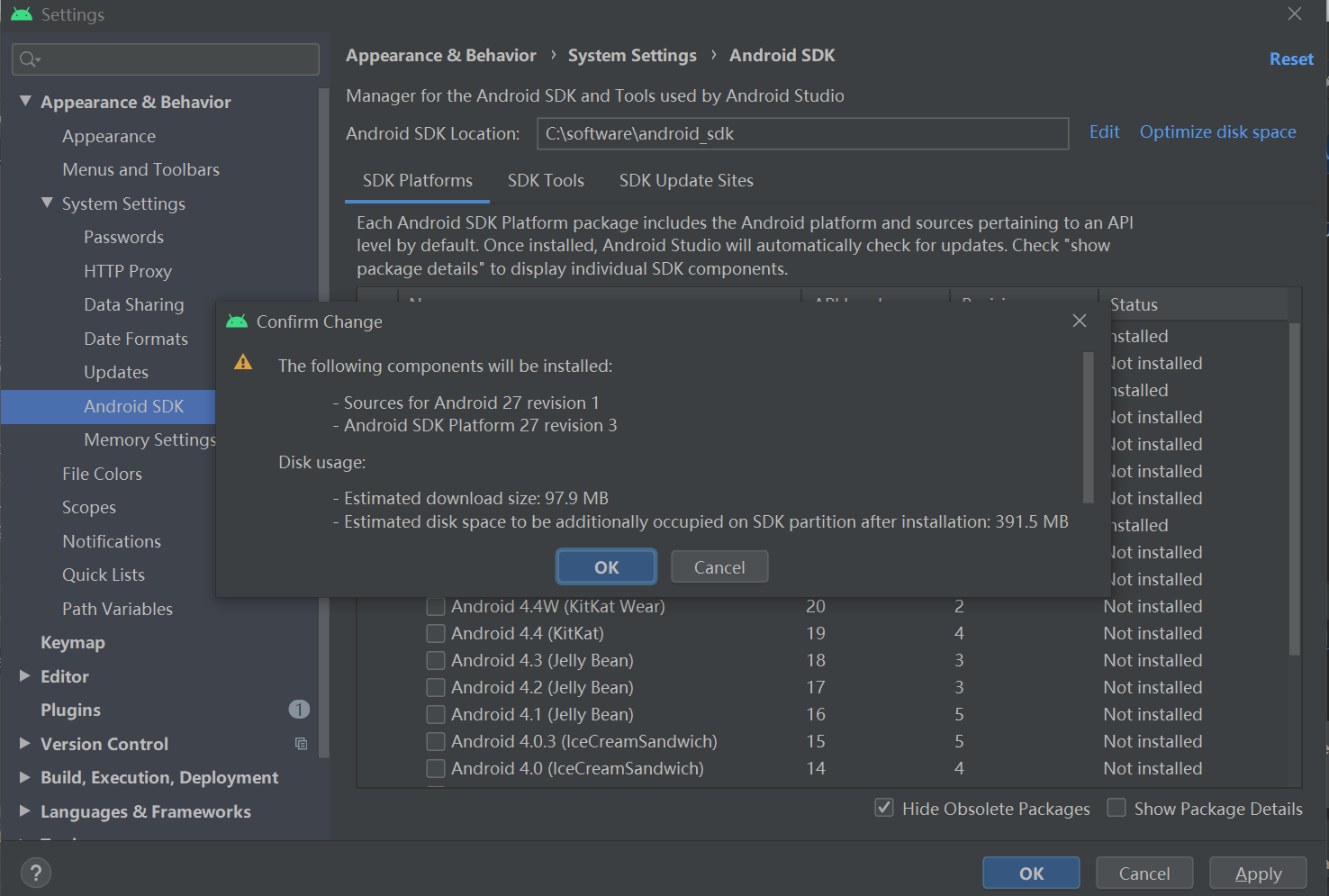Click the Optimize disk space link
Image resolution: width=1329 pixels, height=896 pixels.
pyautogui.click(x=1218, y=132)
